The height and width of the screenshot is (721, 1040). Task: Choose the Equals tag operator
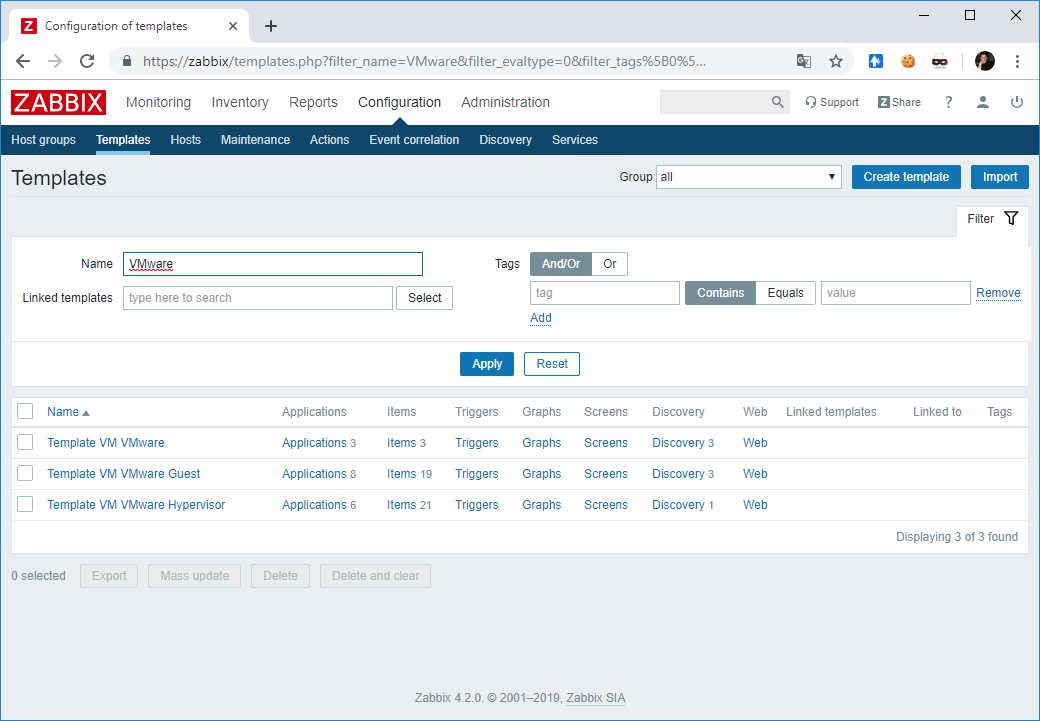[785, 293]
